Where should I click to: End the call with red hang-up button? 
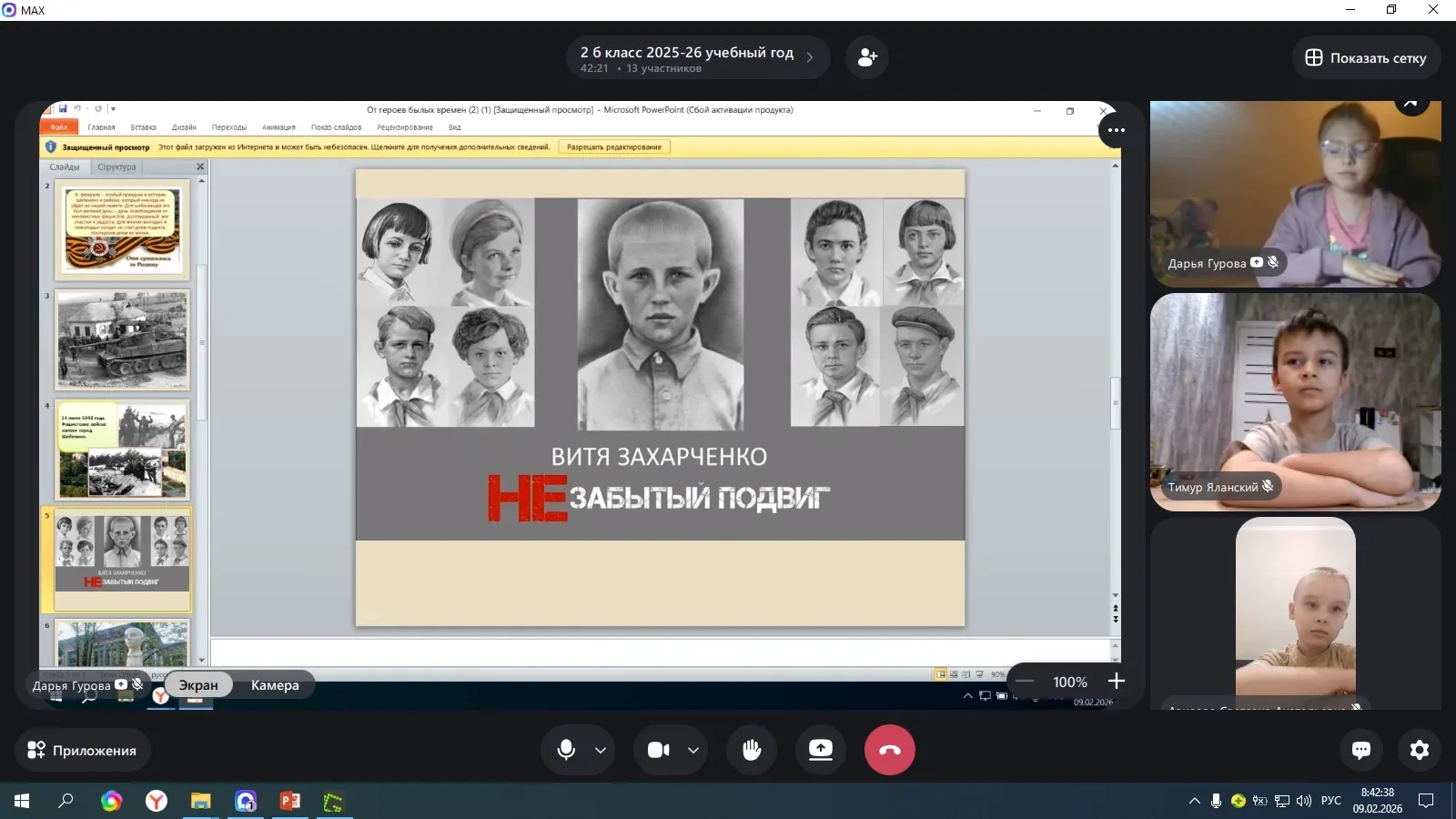pos(889,750)
